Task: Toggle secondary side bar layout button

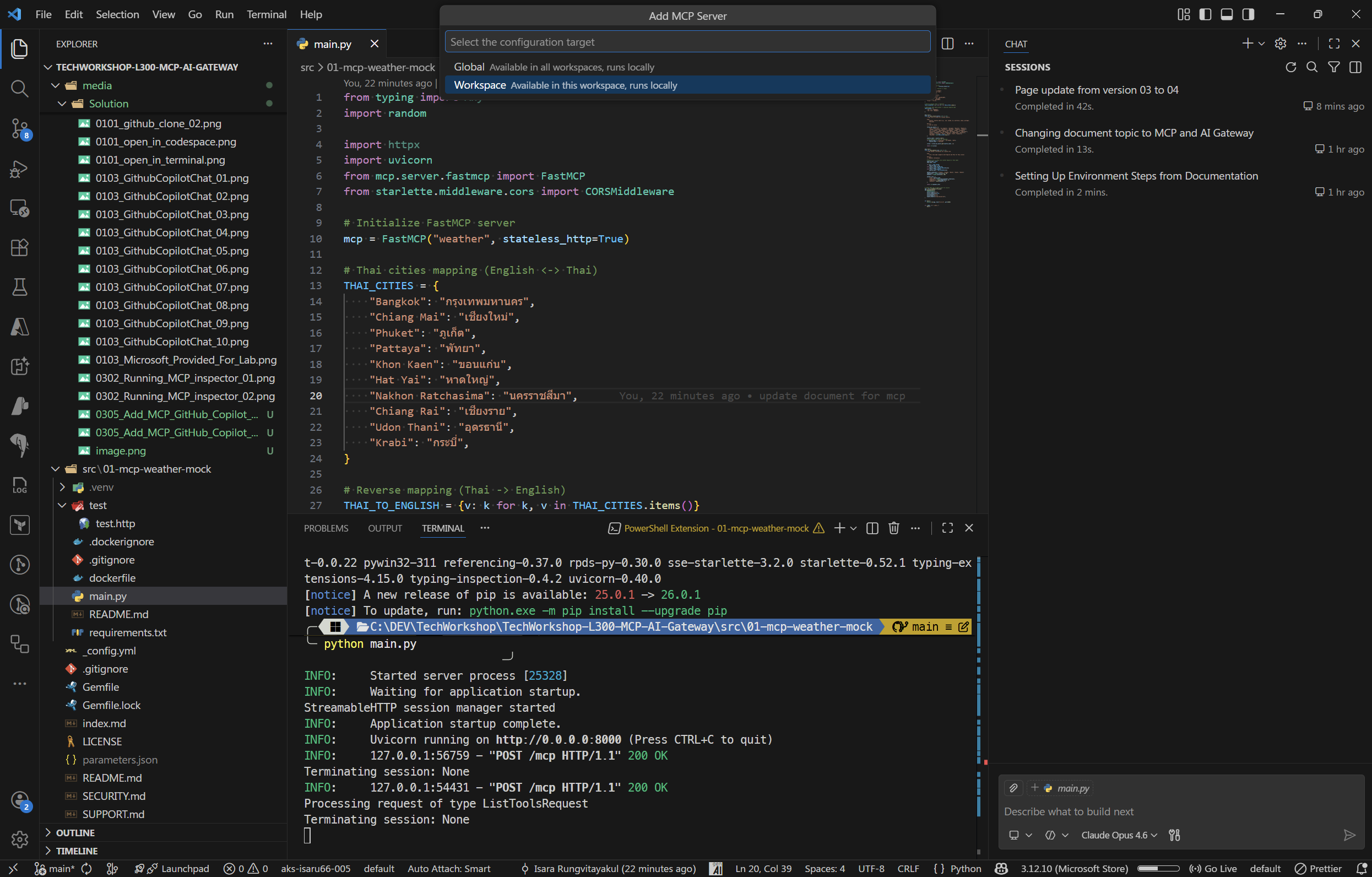Action: [1248, 14]
